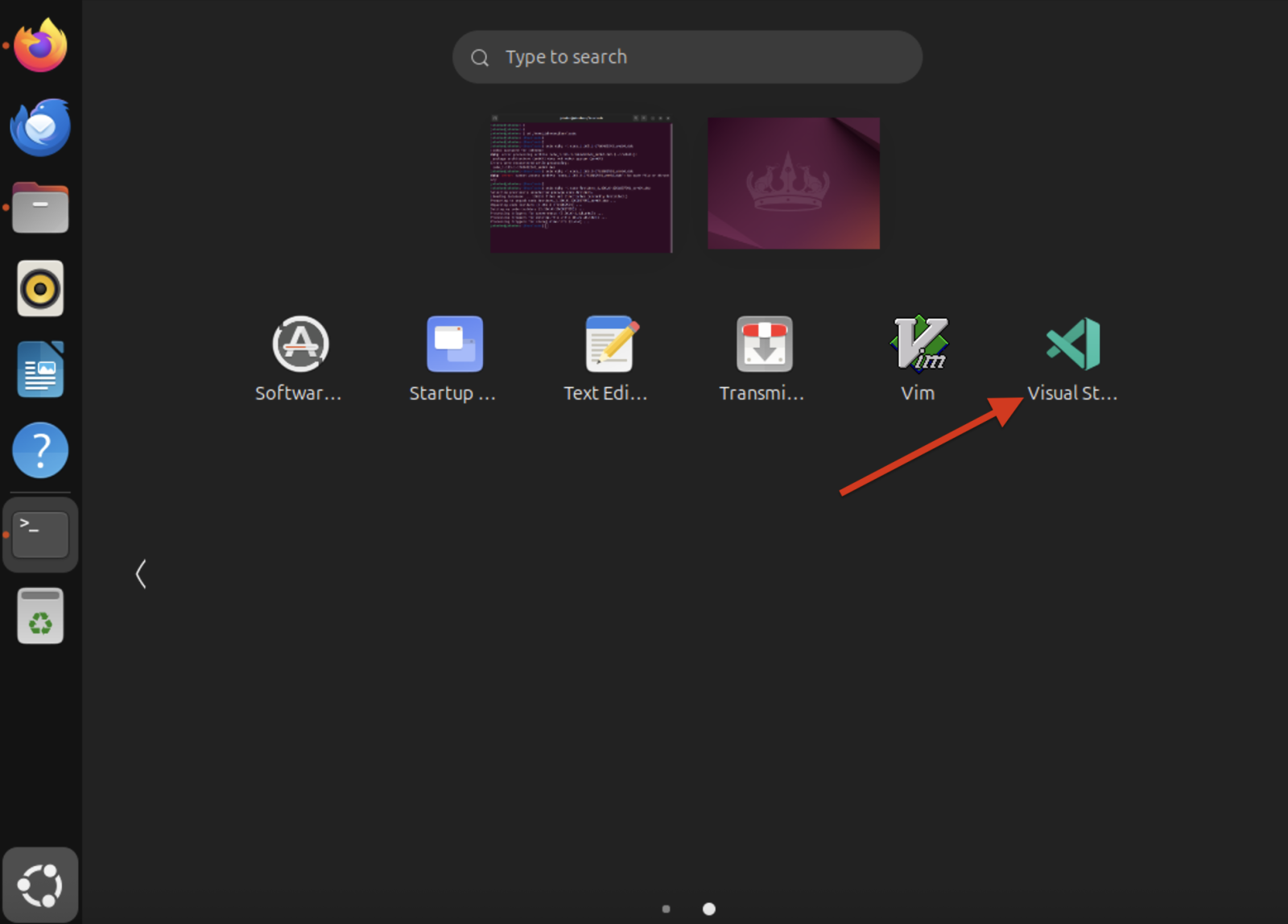Open the Help icon in dock
The height and width of the screenshot is (924, 1288).
point(40,450)
